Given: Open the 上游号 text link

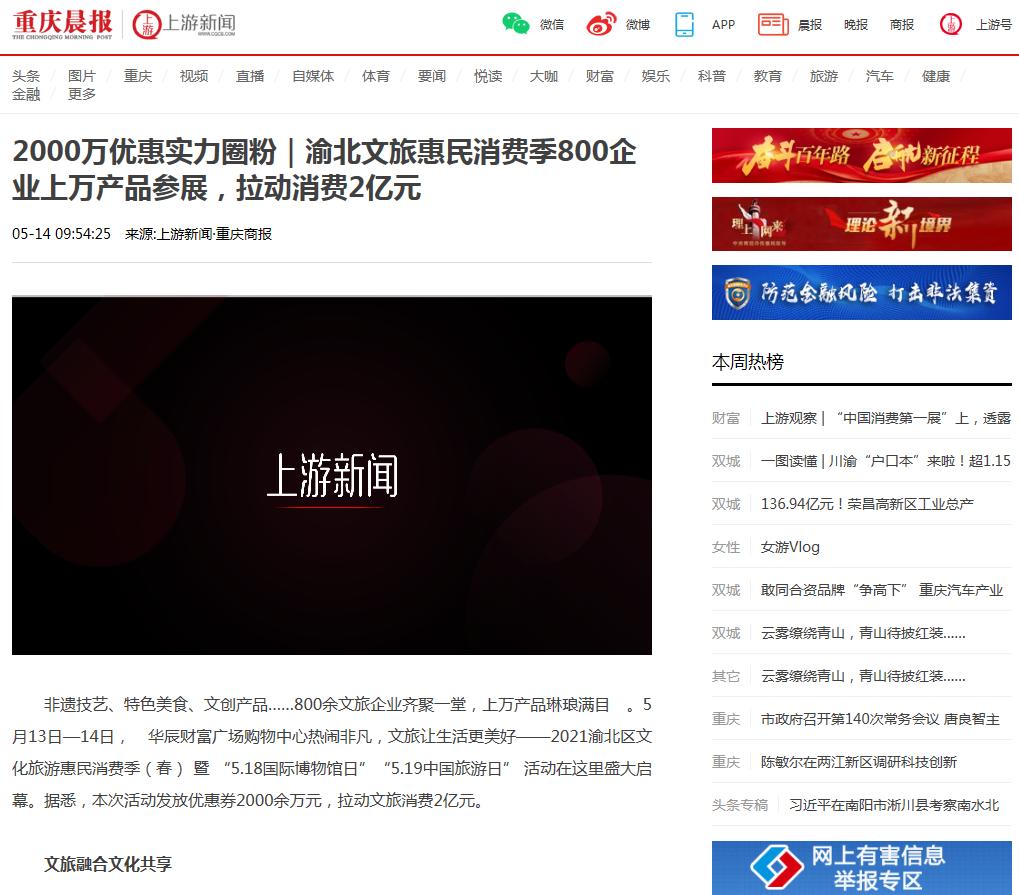Looking at the screenshot, I should coord(994,25).
